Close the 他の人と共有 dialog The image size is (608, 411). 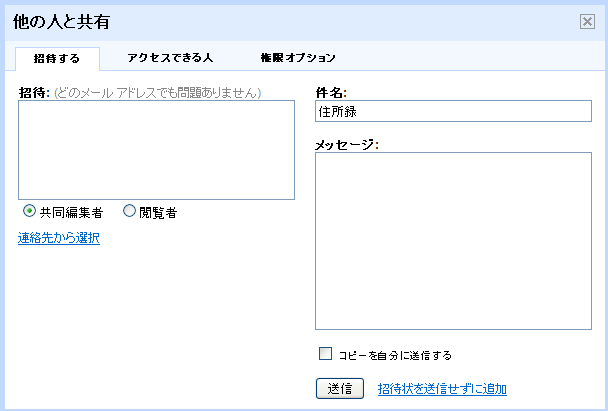point(587,22)
